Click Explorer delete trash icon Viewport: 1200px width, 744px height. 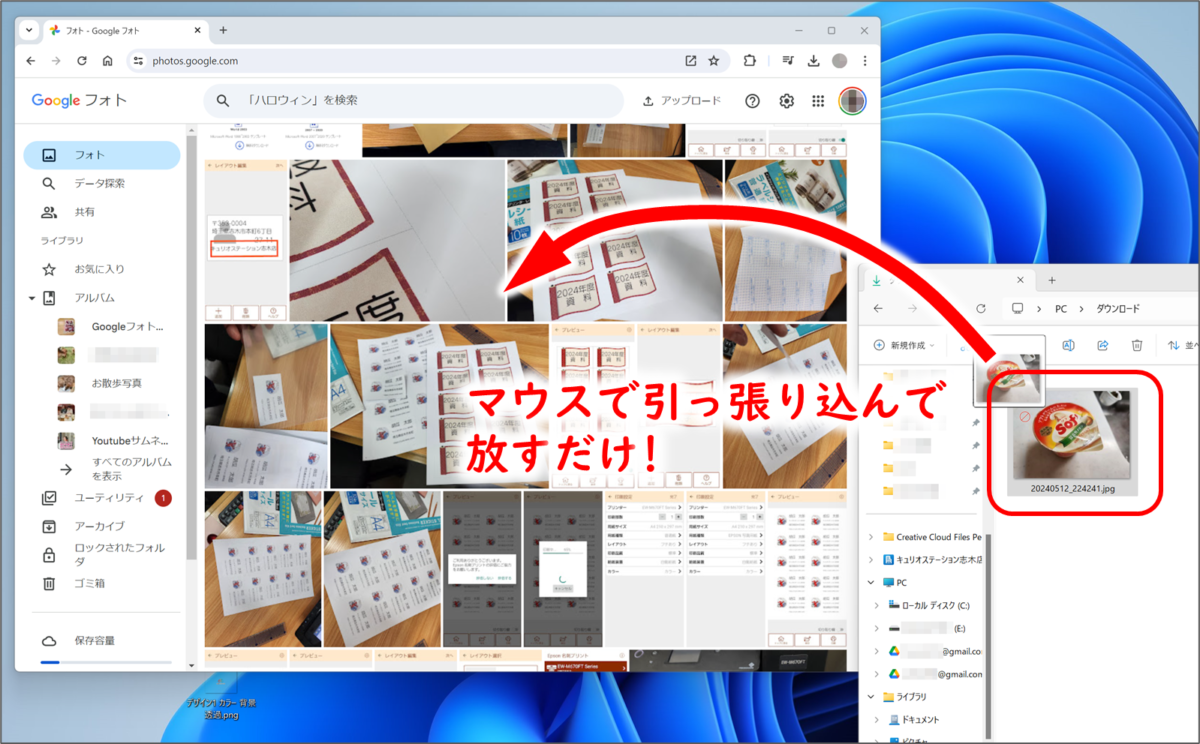click(1137, 345)
